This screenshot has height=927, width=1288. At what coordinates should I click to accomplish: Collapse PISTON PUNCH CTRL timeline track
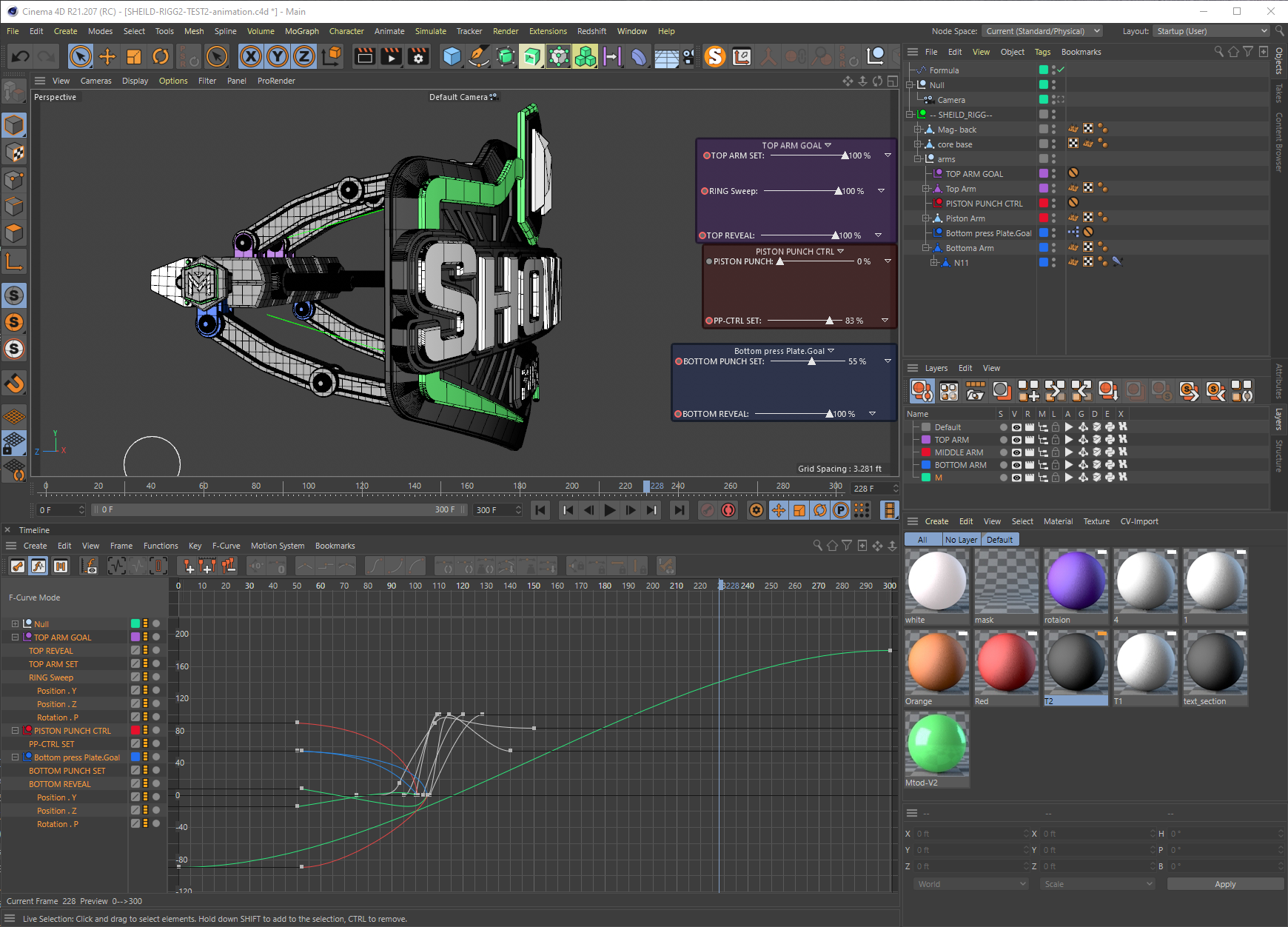pos(15,731)
